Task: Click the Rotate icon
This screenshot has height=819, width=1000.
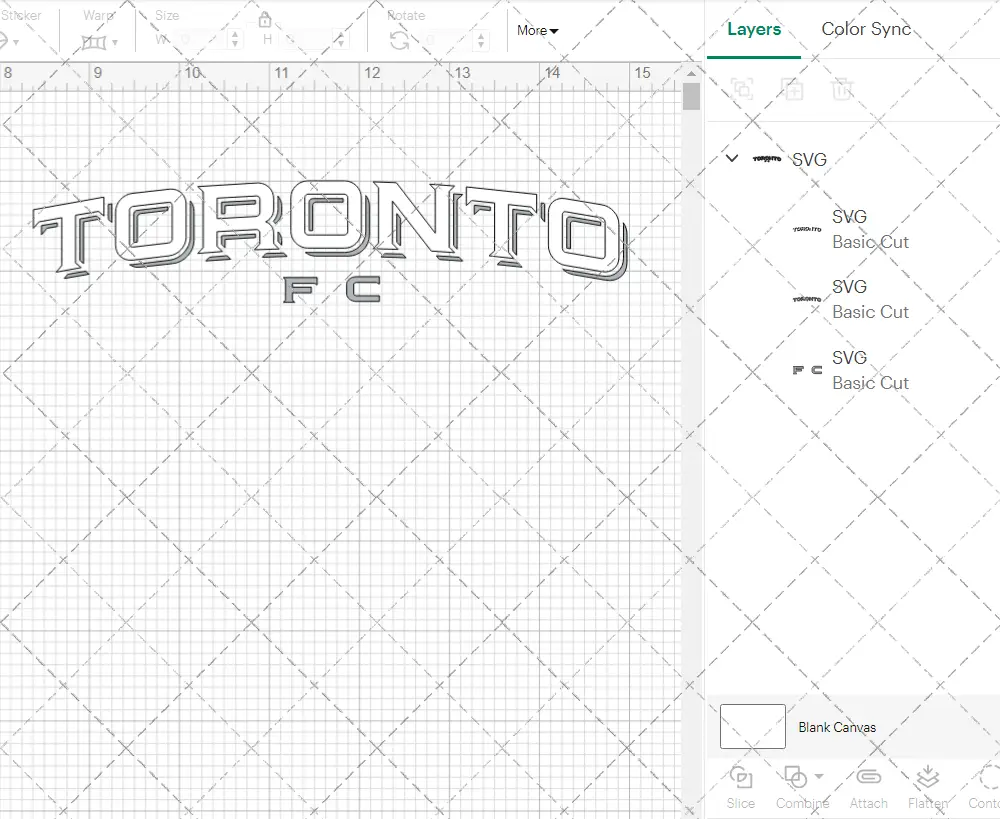Action: point(400,41)
